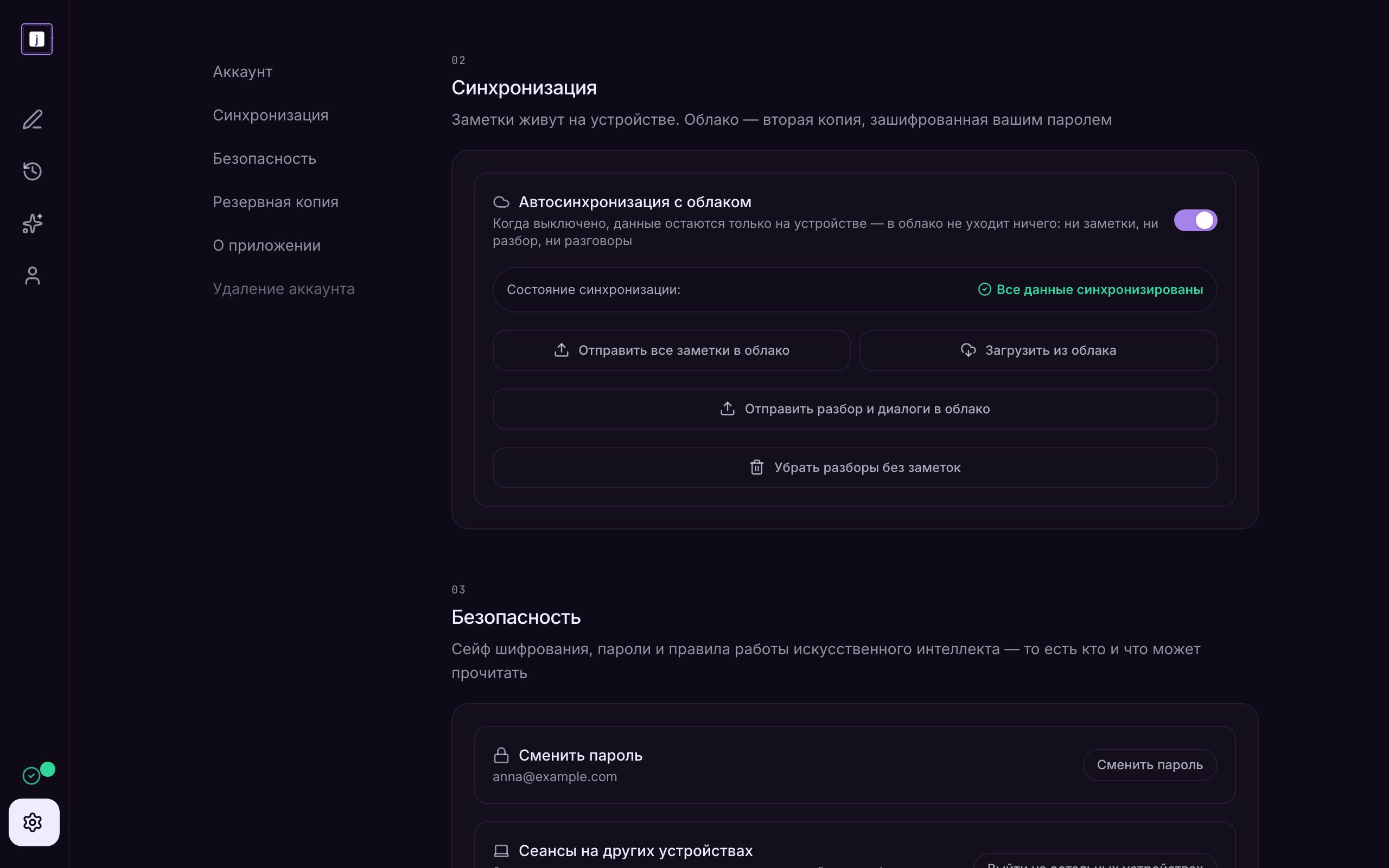Open the AI sparkles icon

[x=33, y=224]
